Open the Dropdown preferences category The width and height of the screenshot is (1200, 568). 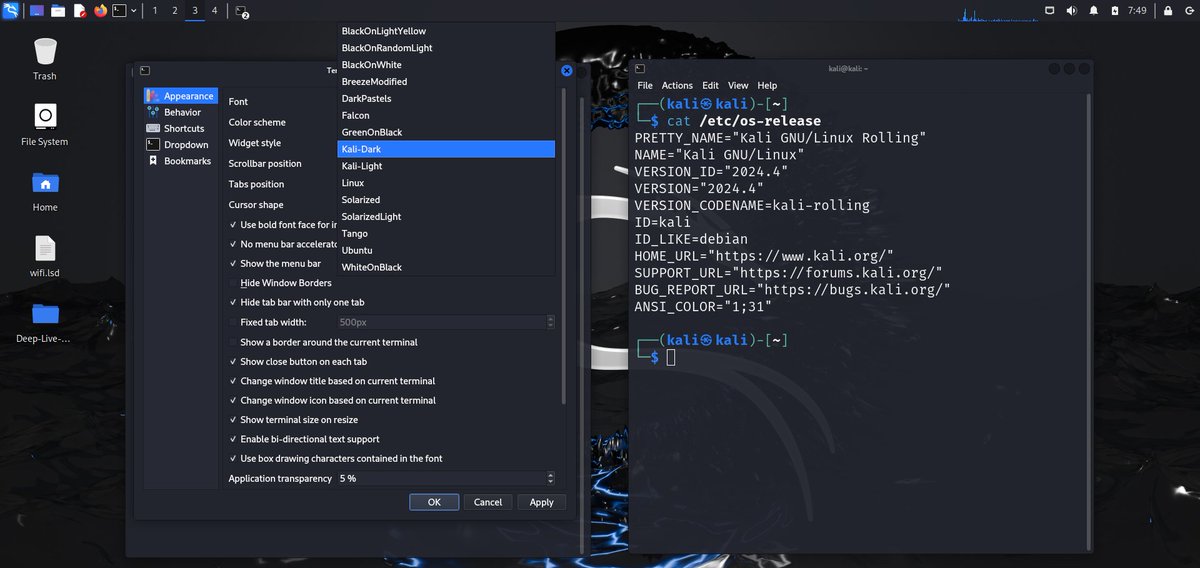tap(180, 145)
